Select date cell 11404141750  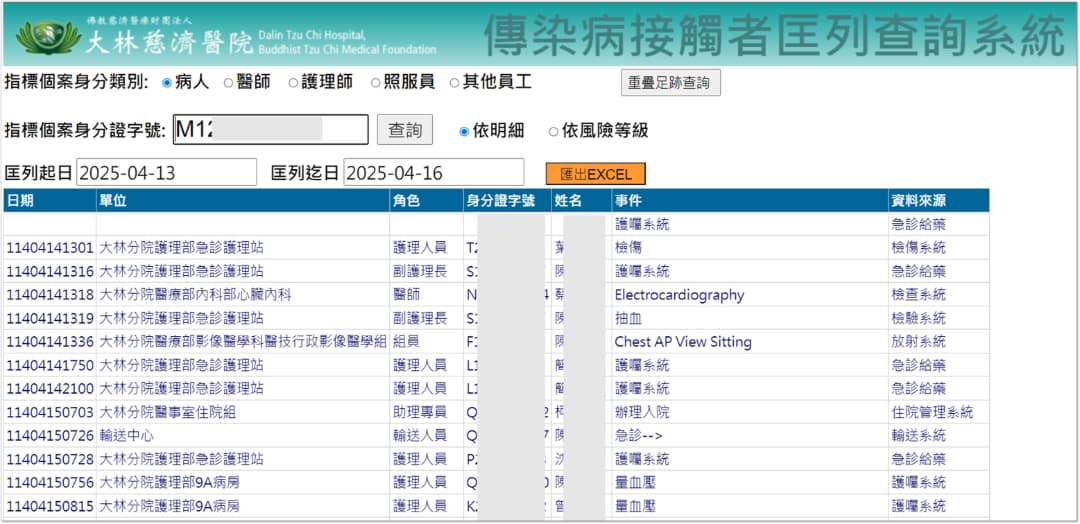[x=50, y=365]
